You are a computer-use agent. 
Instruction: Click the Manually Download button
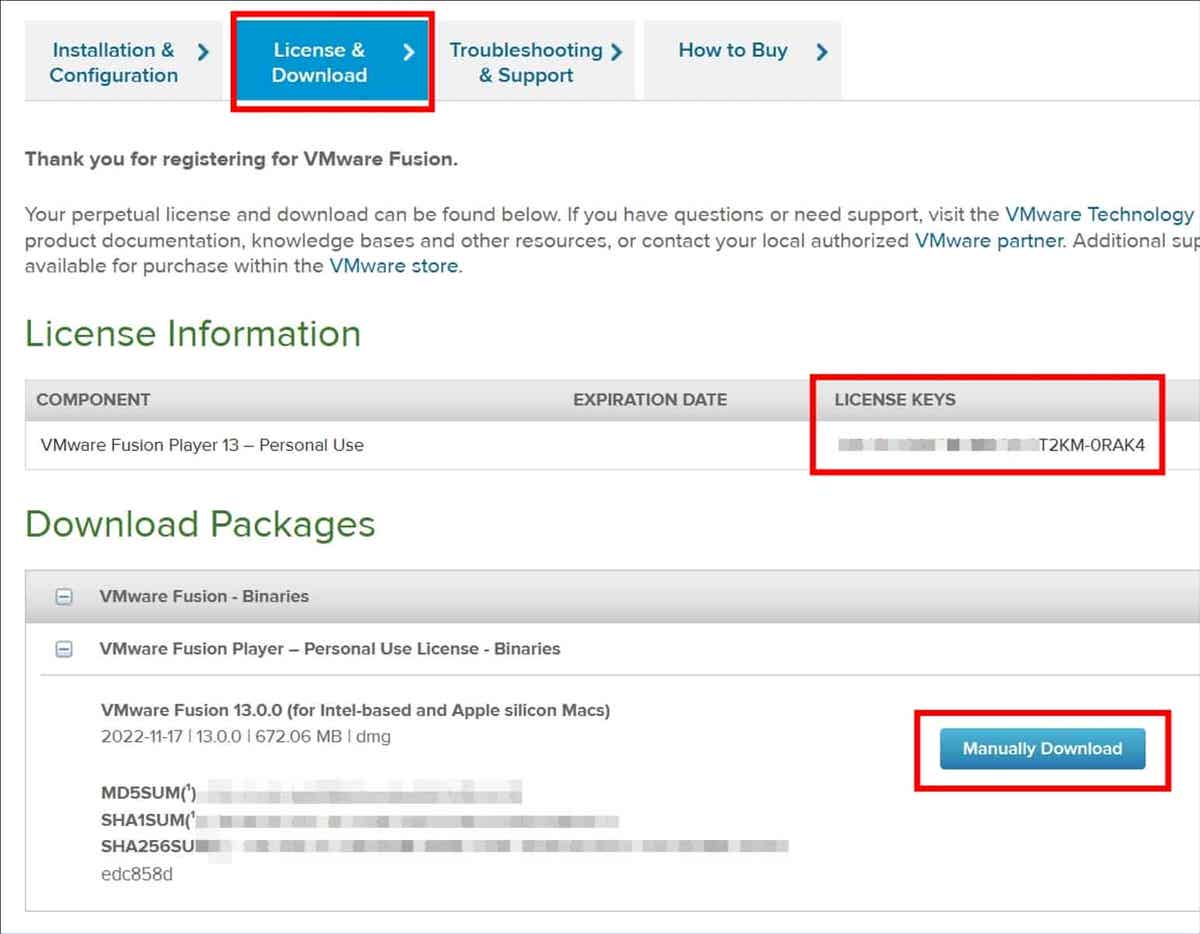[1042, 748]
